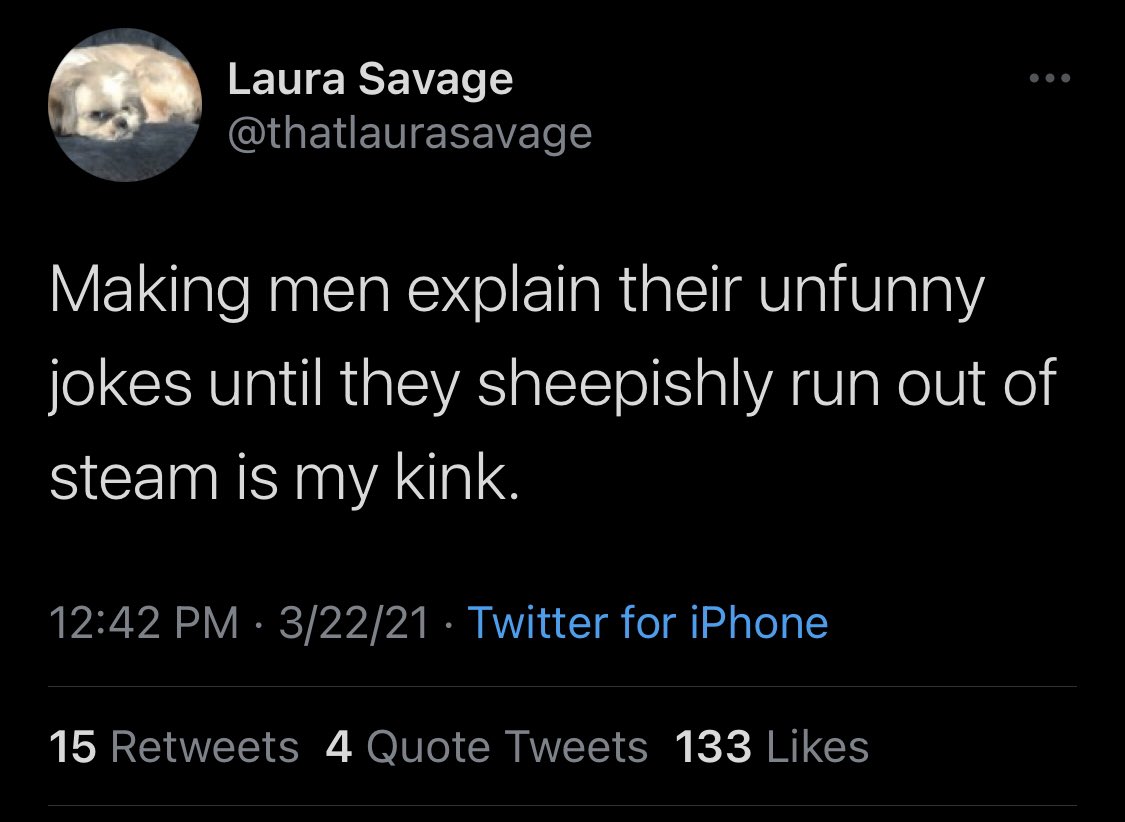The width and height of the screenshot is (1125, 822).
Task: Click the word "sheepishly" in the tweet
Action: [625, 385]
